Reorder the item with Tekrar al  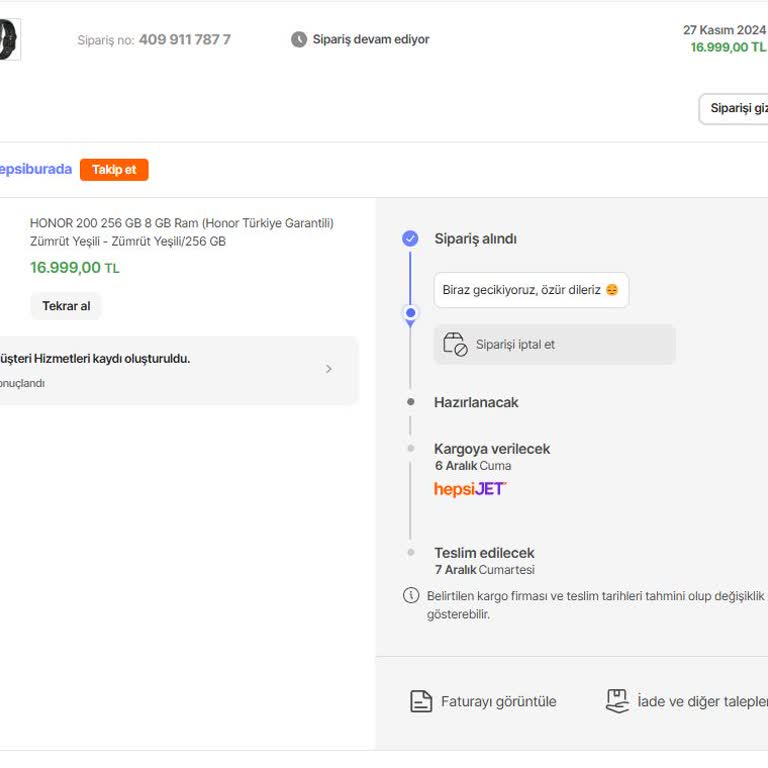(66, 306)
